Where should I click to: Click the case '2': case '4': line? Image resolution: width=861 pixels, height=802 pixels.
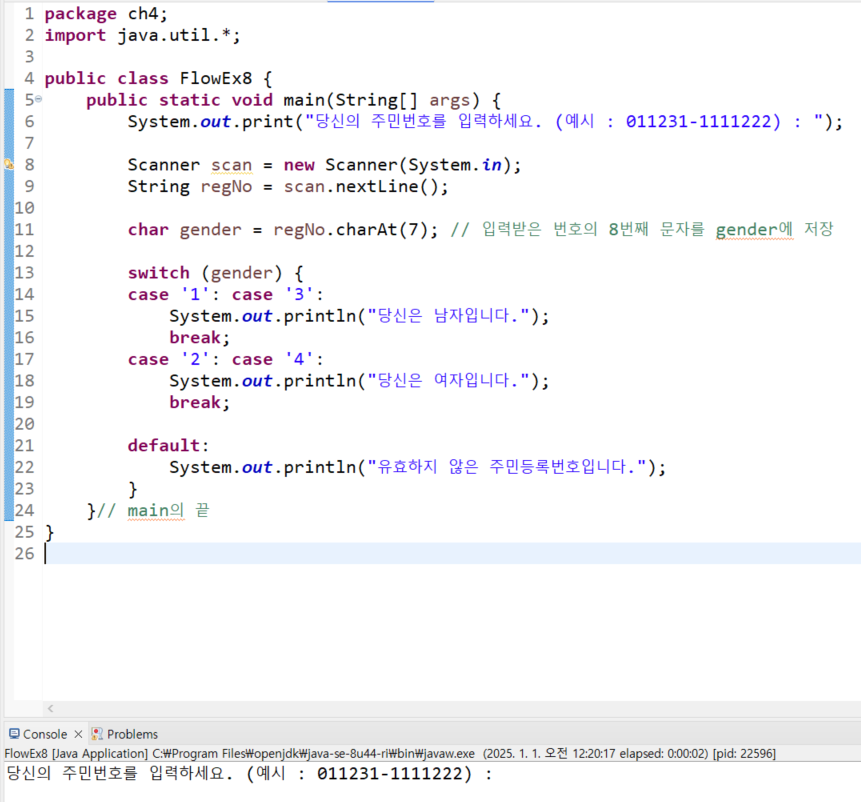[225, 359]
